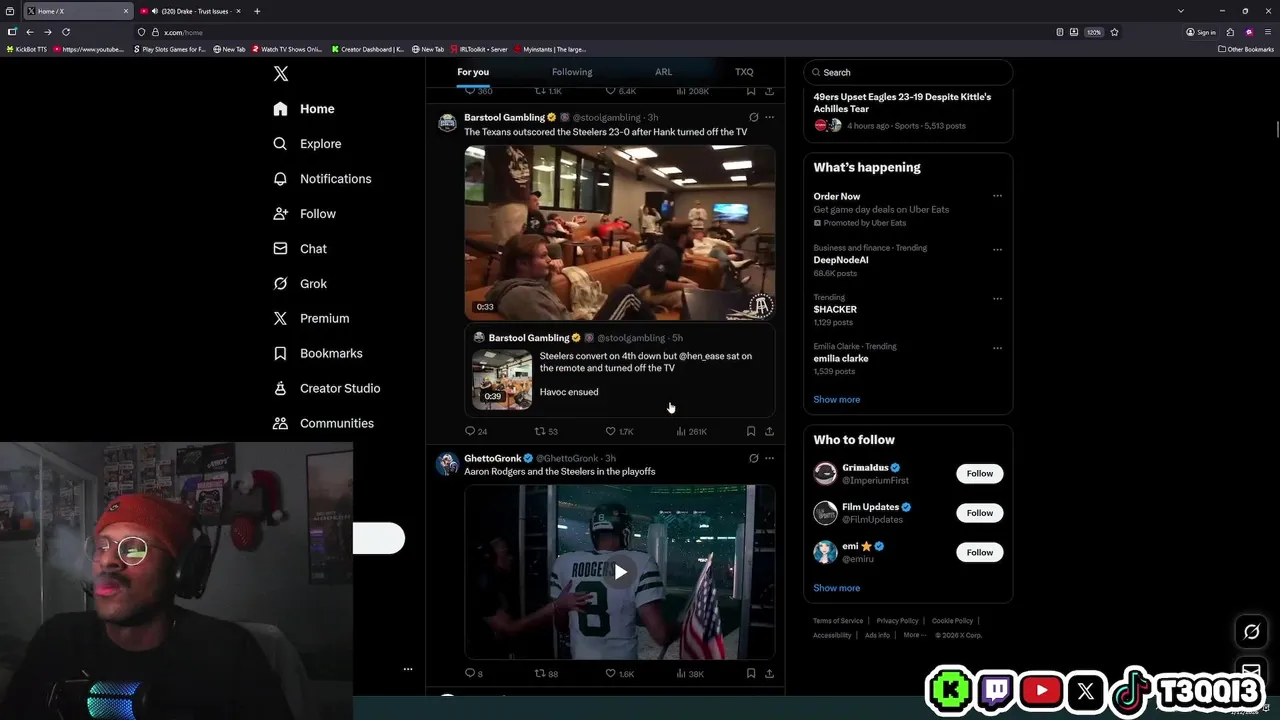Like GhettoGronk Aaron Rodgers post
Image resolution: width=1280 pixels, height=720 pixels.
(620, 674)
